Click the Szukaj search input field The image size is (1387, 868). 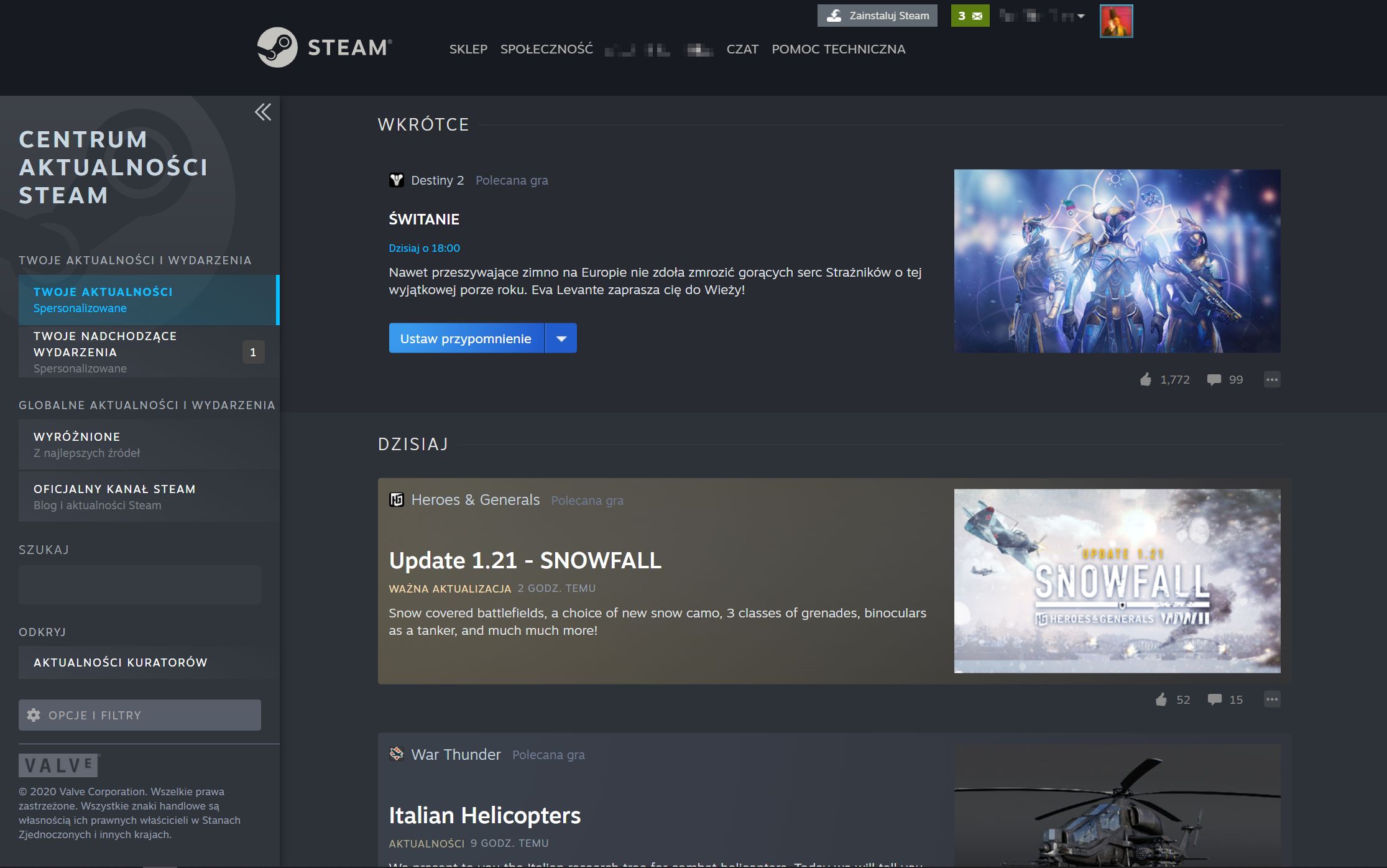point(140,584)
